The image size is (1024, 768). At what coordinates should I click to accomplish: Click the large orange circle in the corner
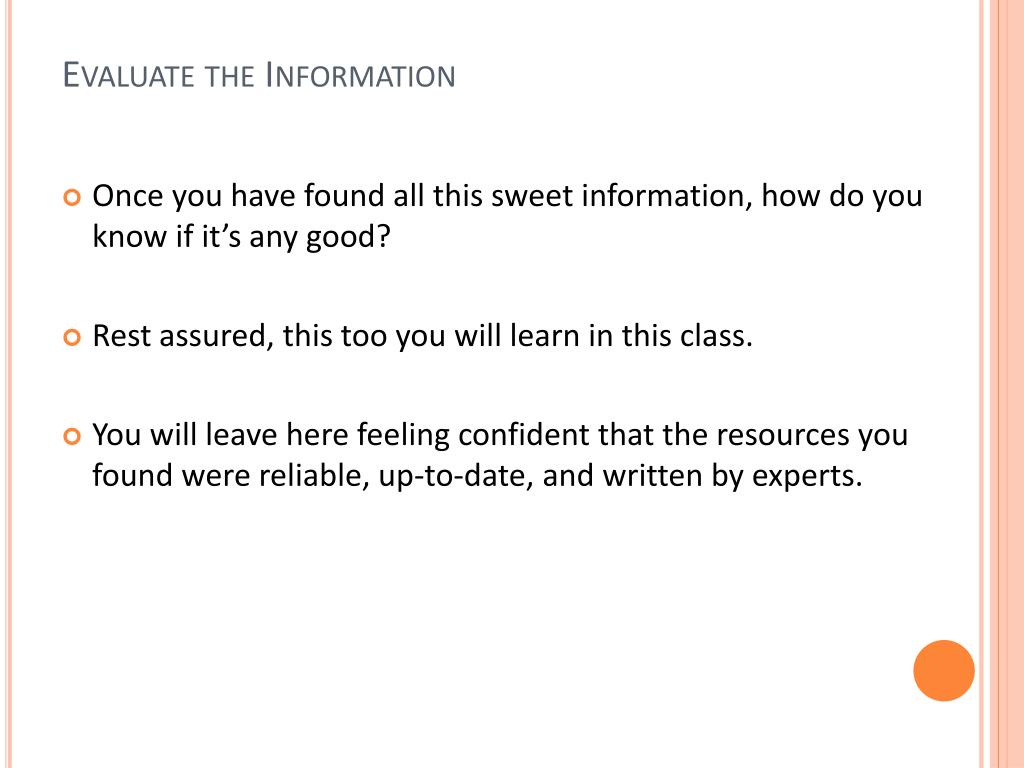944,671
